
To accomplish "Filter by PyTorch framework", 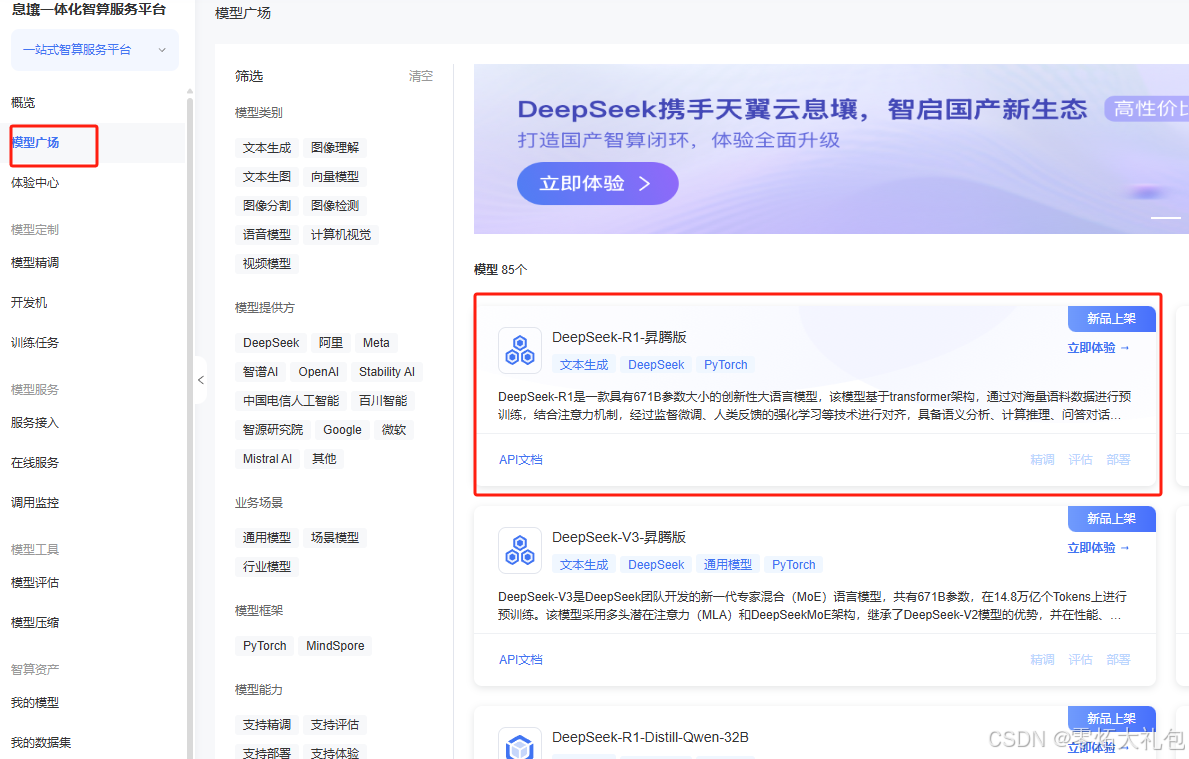I will pyautogui.click(x=265, y=646).
